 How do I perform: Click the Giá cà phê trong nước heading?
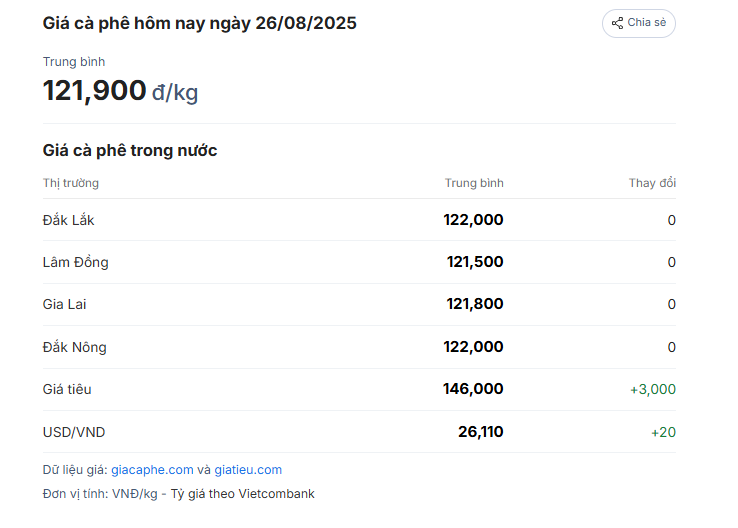pyautogui.click(x=130, y=151)
